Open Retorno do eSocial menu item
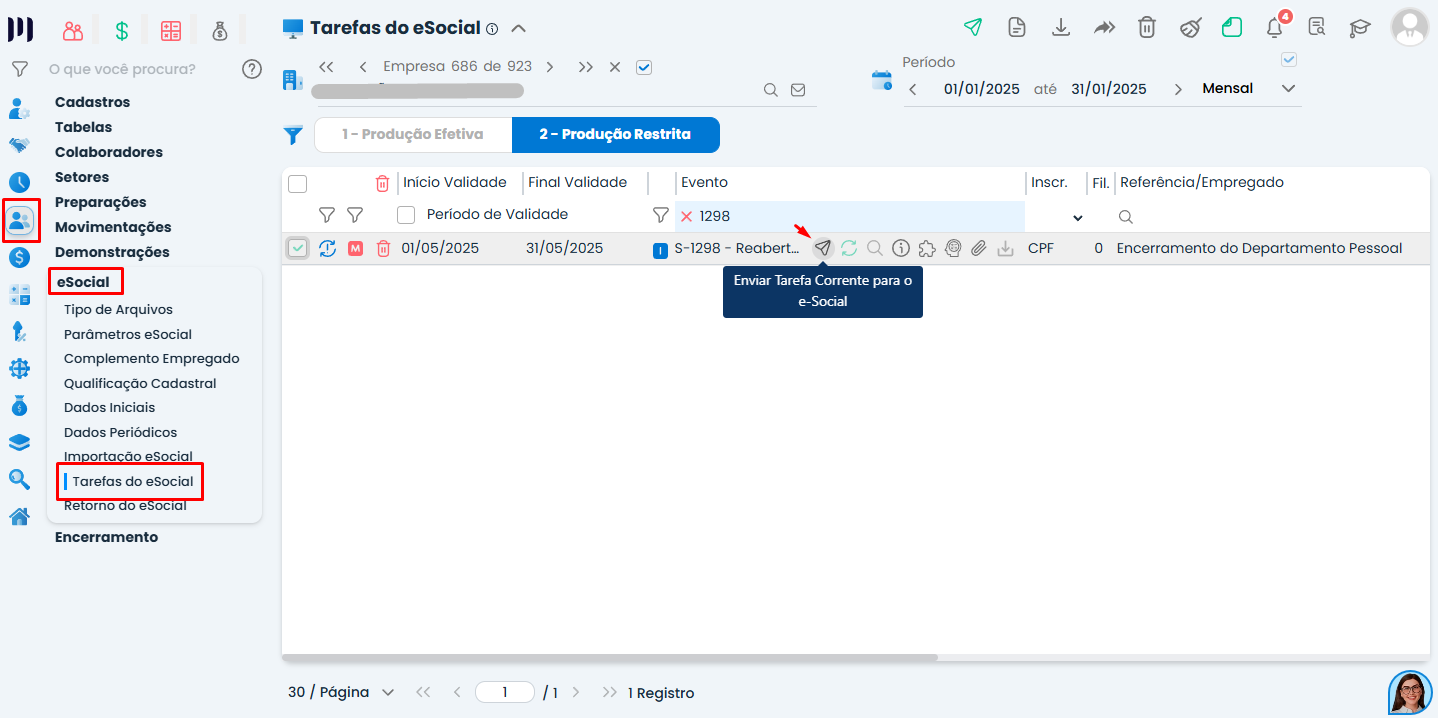 pos(125,505)
